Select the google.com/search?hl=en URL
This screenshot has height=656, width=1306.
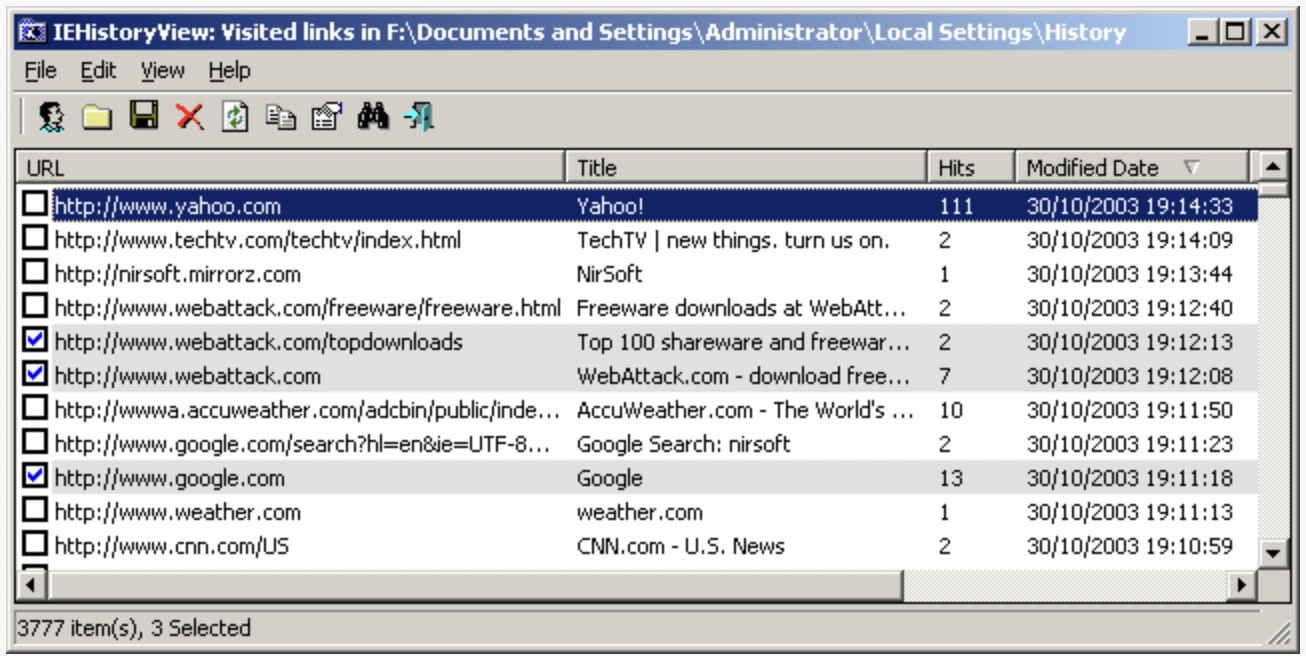pyautogui.click(x=303, y=444)
